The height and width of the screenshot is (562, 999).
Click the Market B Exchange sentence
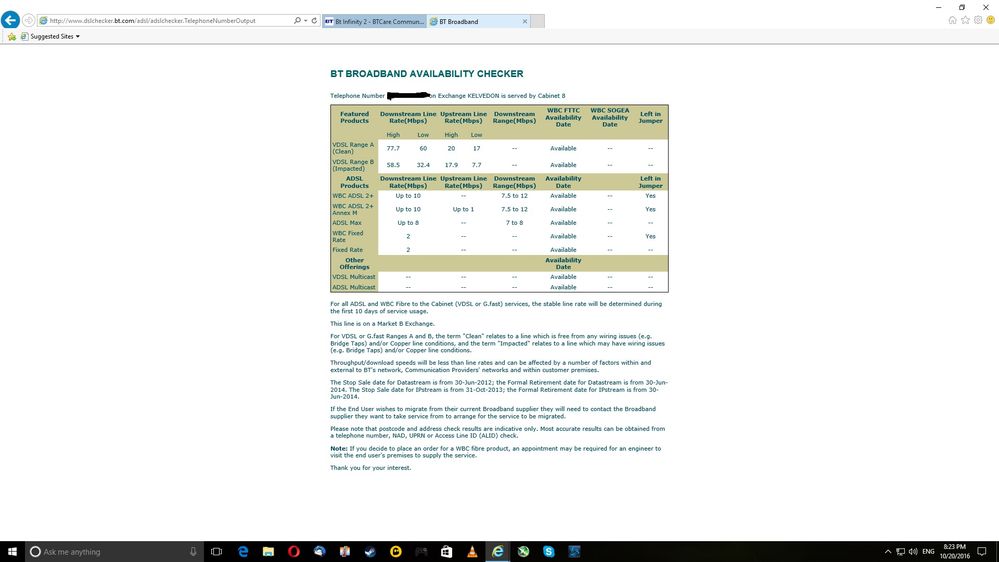(x=382, y=324)
